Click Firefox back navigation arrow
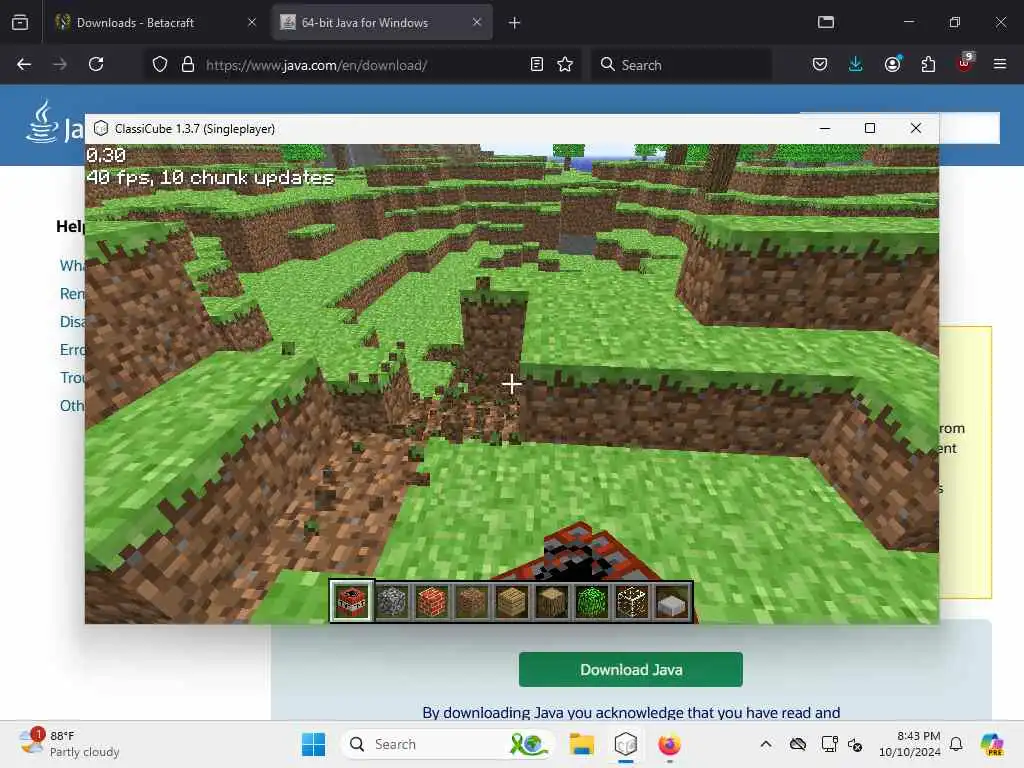This screenshot has height=768, width=1024. (24, 64)
